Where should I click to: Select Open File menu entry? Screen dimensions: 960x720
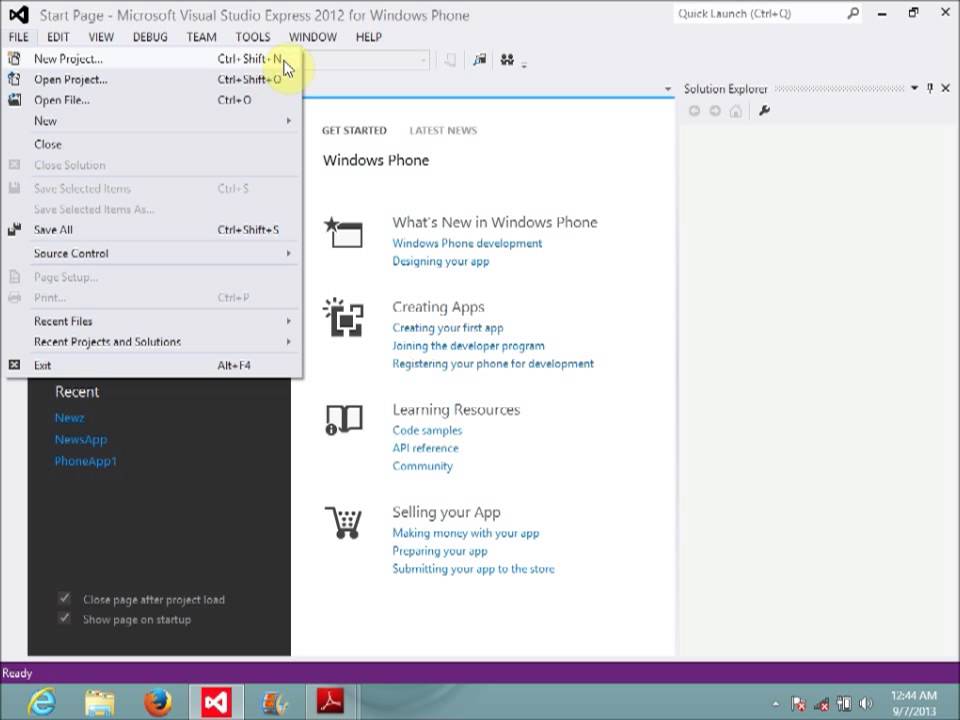coord(153,100)
